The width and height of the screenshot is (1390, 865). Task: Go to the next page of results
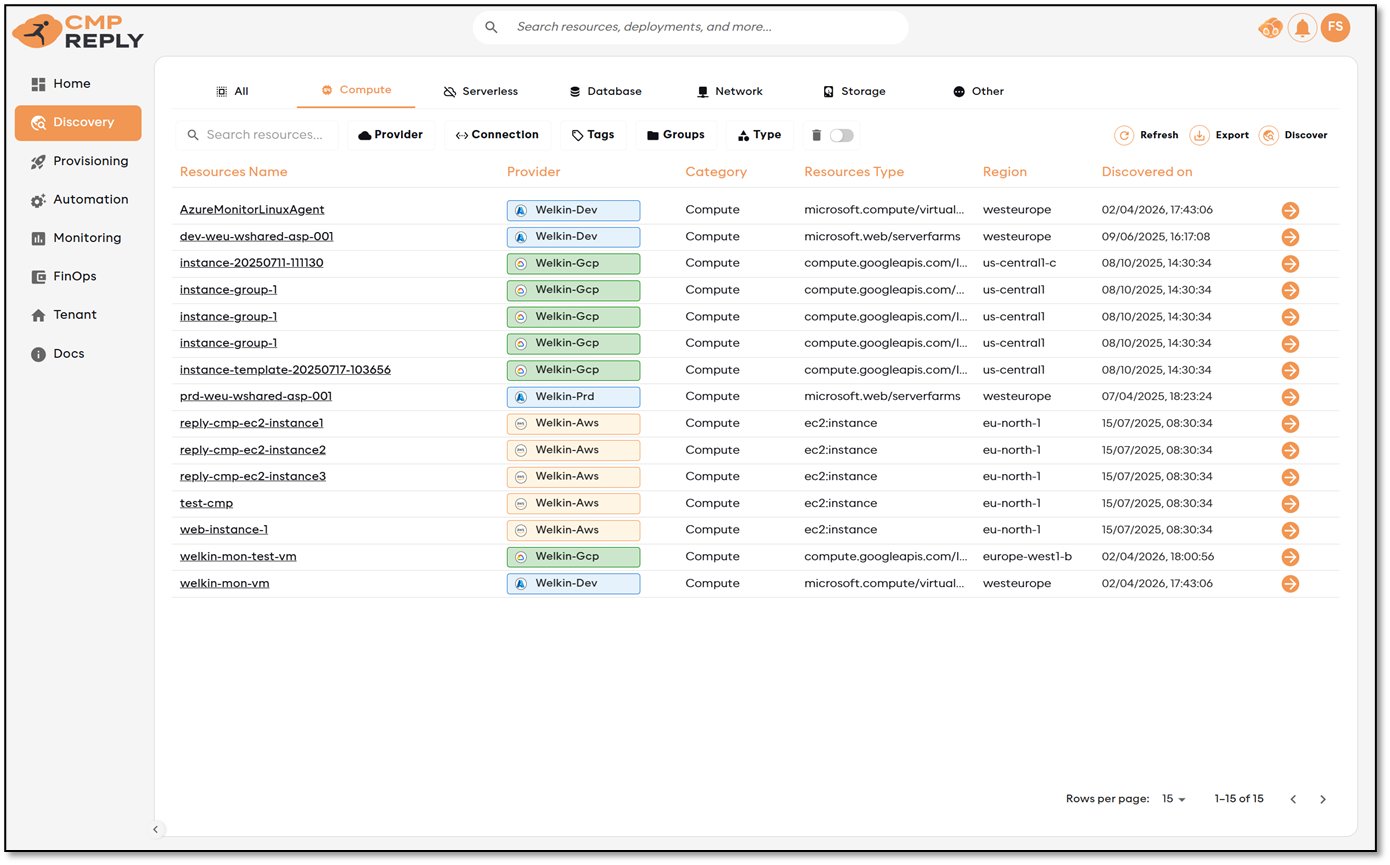(x=1323, y=799)
